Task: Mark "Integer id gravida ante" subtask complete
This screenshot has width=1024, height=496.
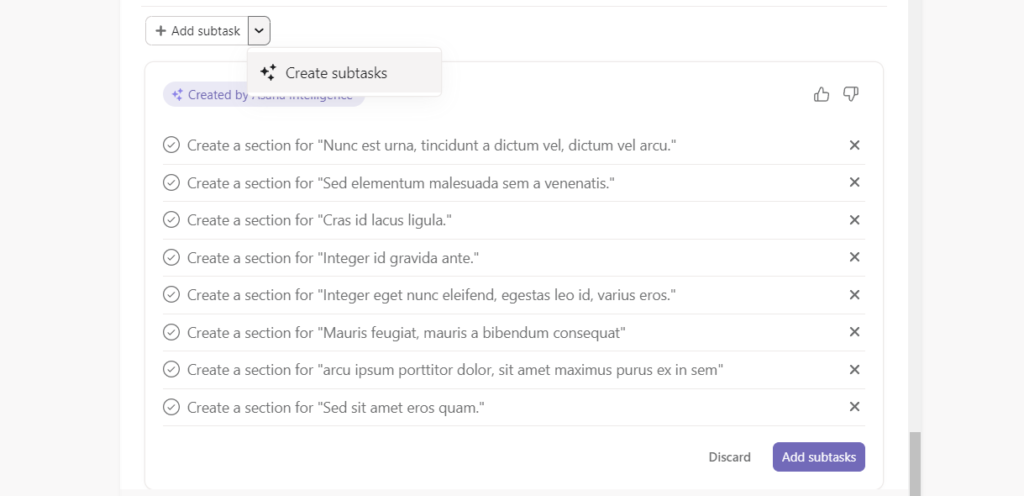Action: pyautogui.click(x=171, y=258)
